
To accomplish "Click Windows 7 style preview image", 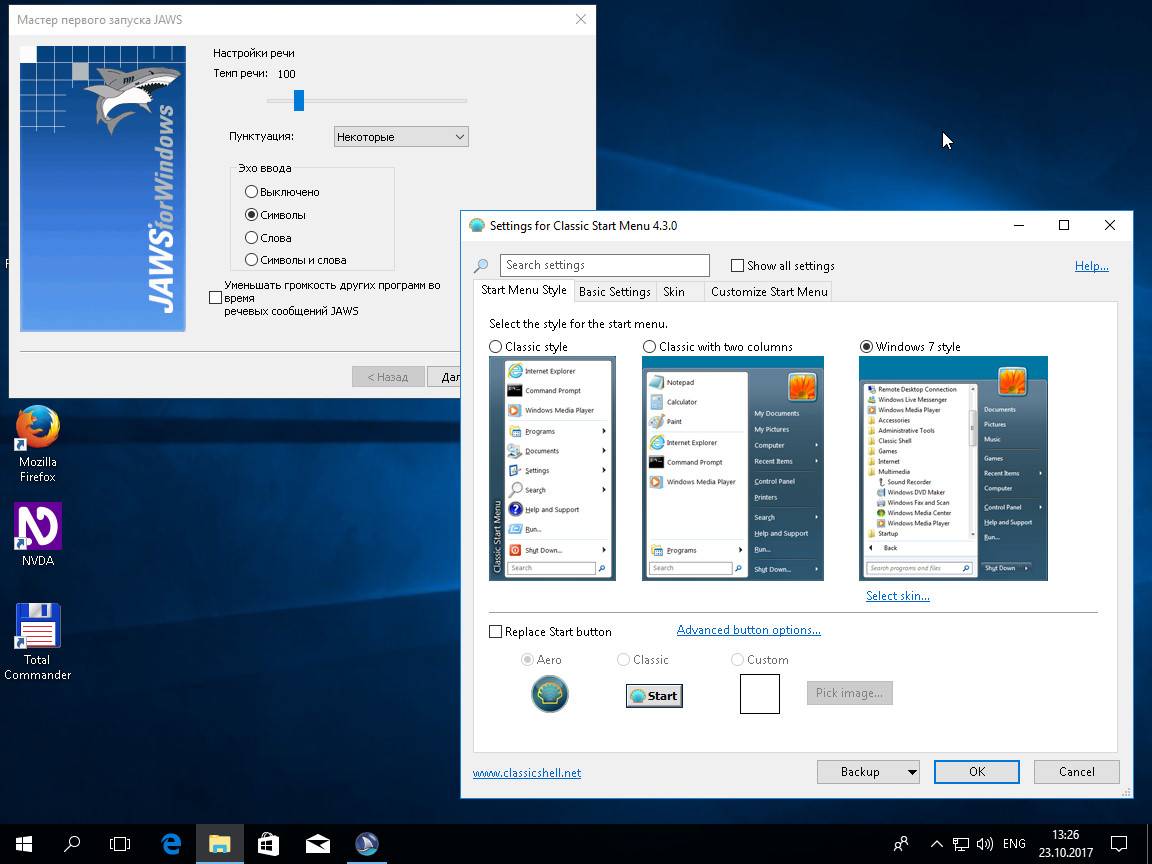I will coord(954,469).
